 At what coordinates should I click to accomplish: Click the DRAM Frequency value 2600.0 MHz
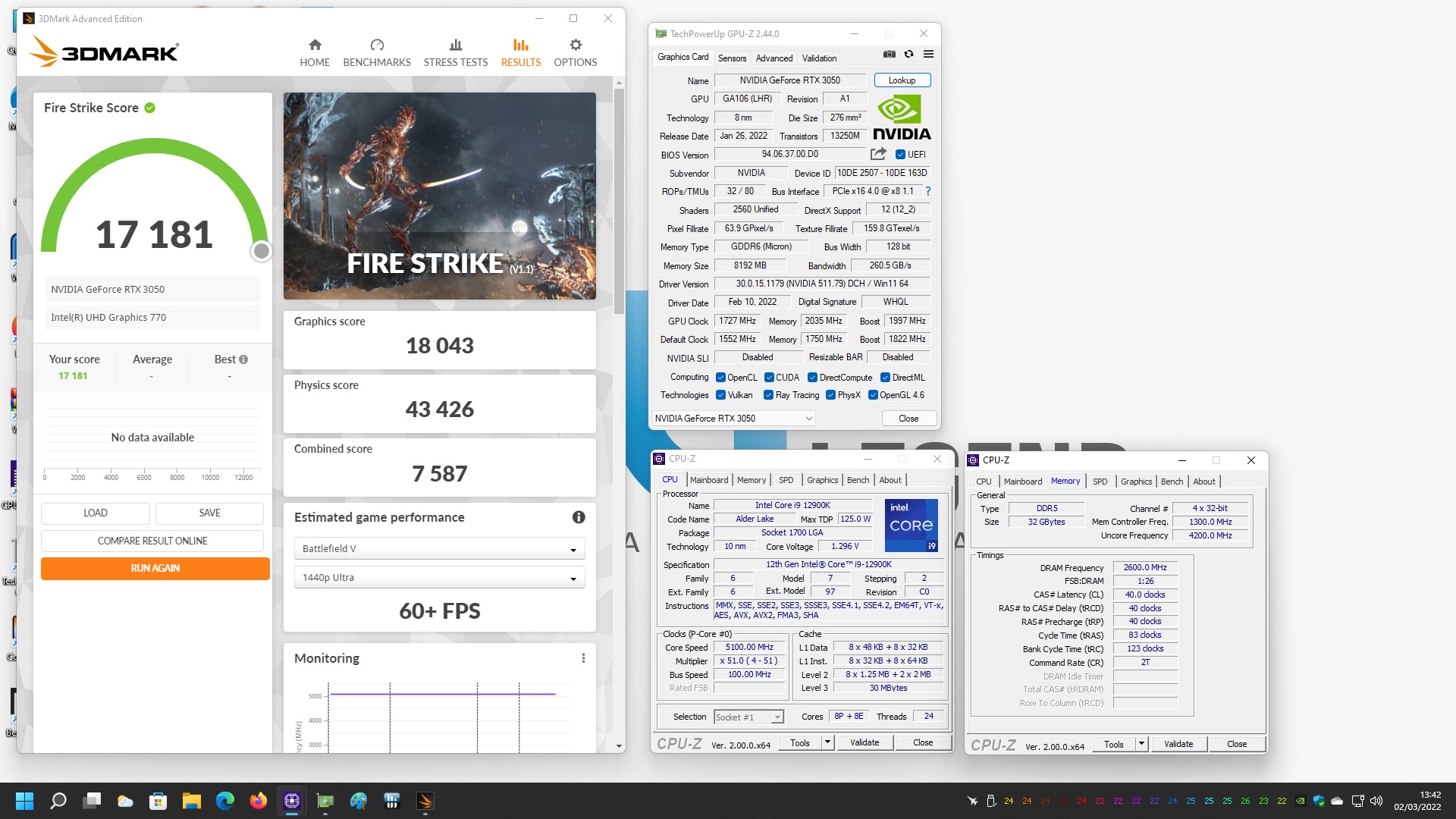pos(1144,567)
